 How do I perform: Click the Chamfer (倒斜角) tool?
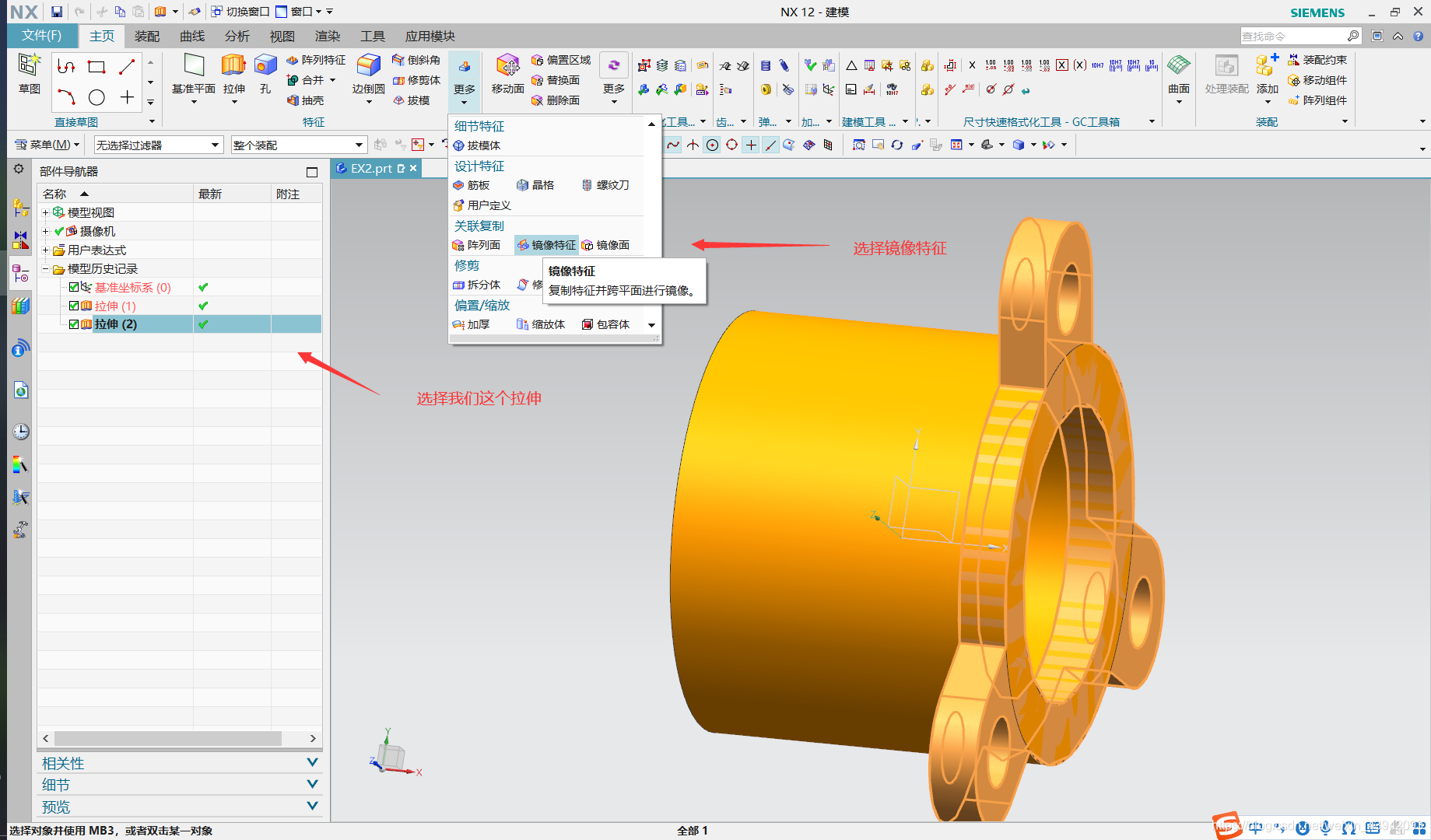(x=416, y=60)
